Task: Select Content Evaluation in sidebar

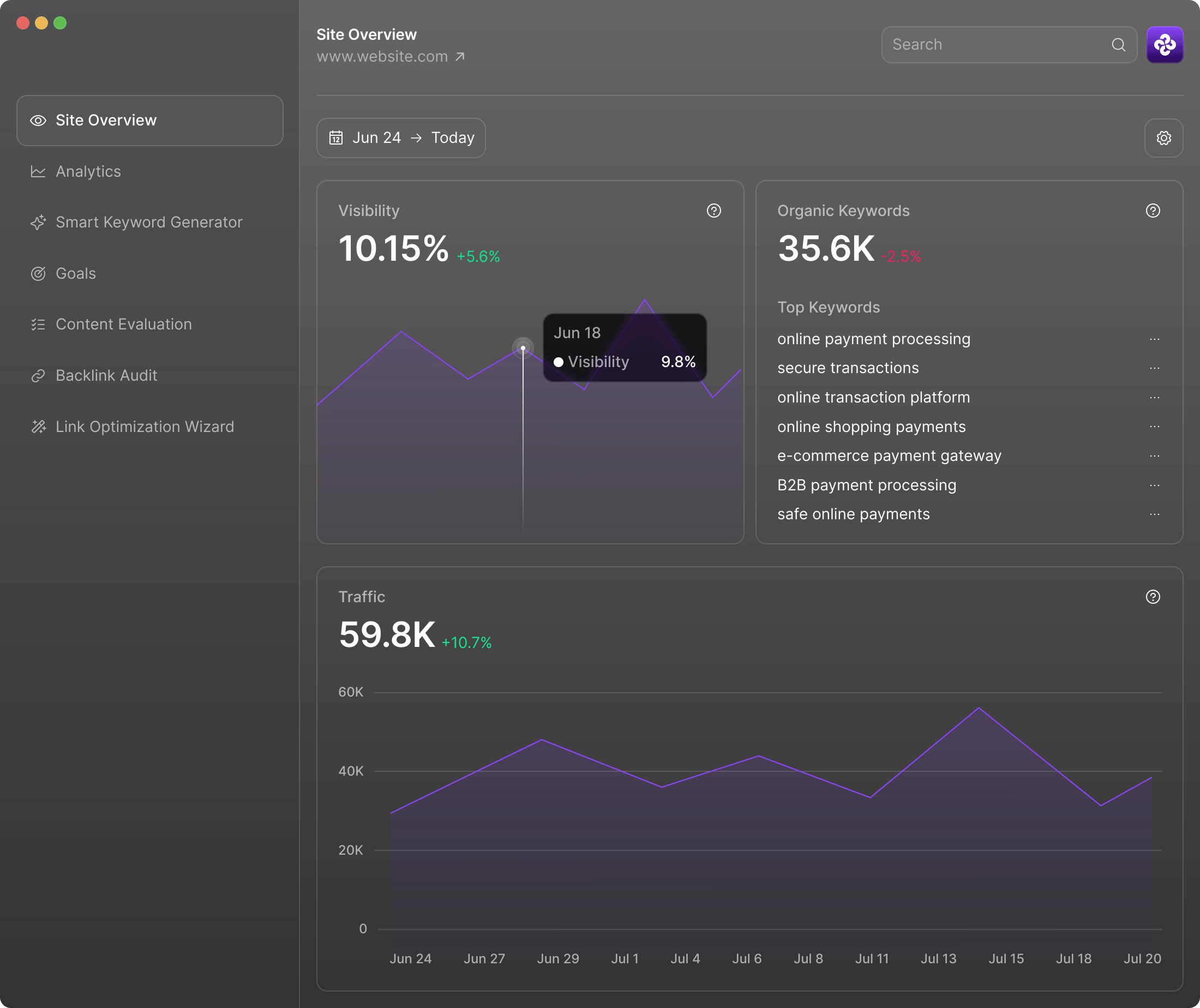Action: [x=123, y=325]
